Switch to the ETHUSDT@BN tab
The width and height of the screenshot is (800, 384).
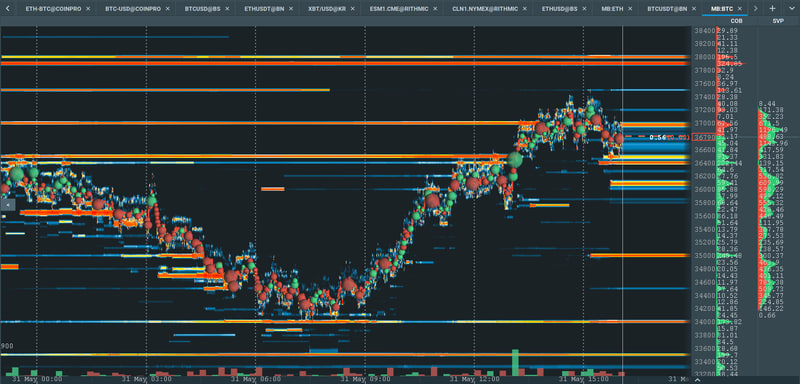(x=264, y=9)
